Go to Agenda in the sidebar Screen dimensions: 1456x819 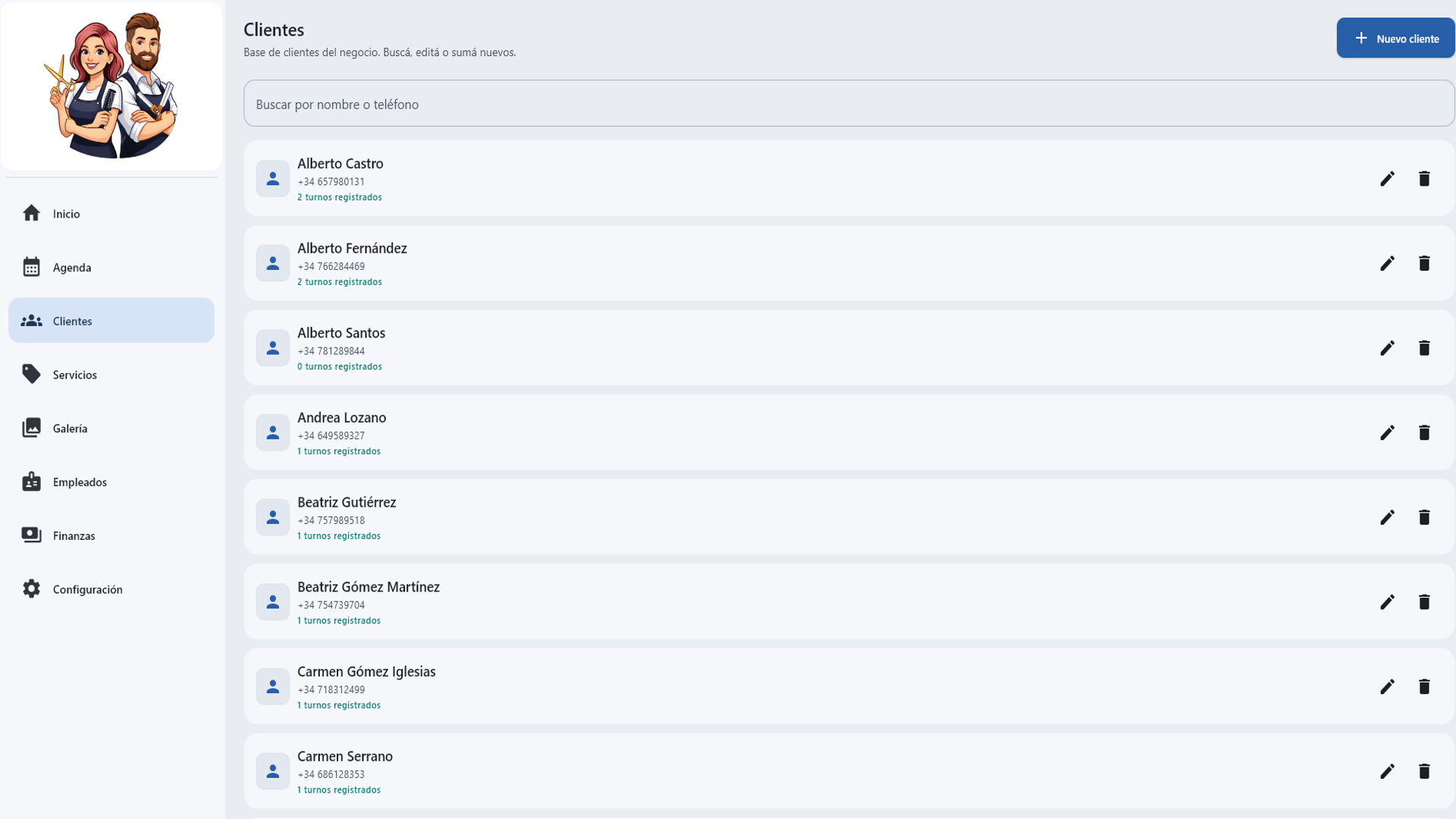click(x=71, y=268)
